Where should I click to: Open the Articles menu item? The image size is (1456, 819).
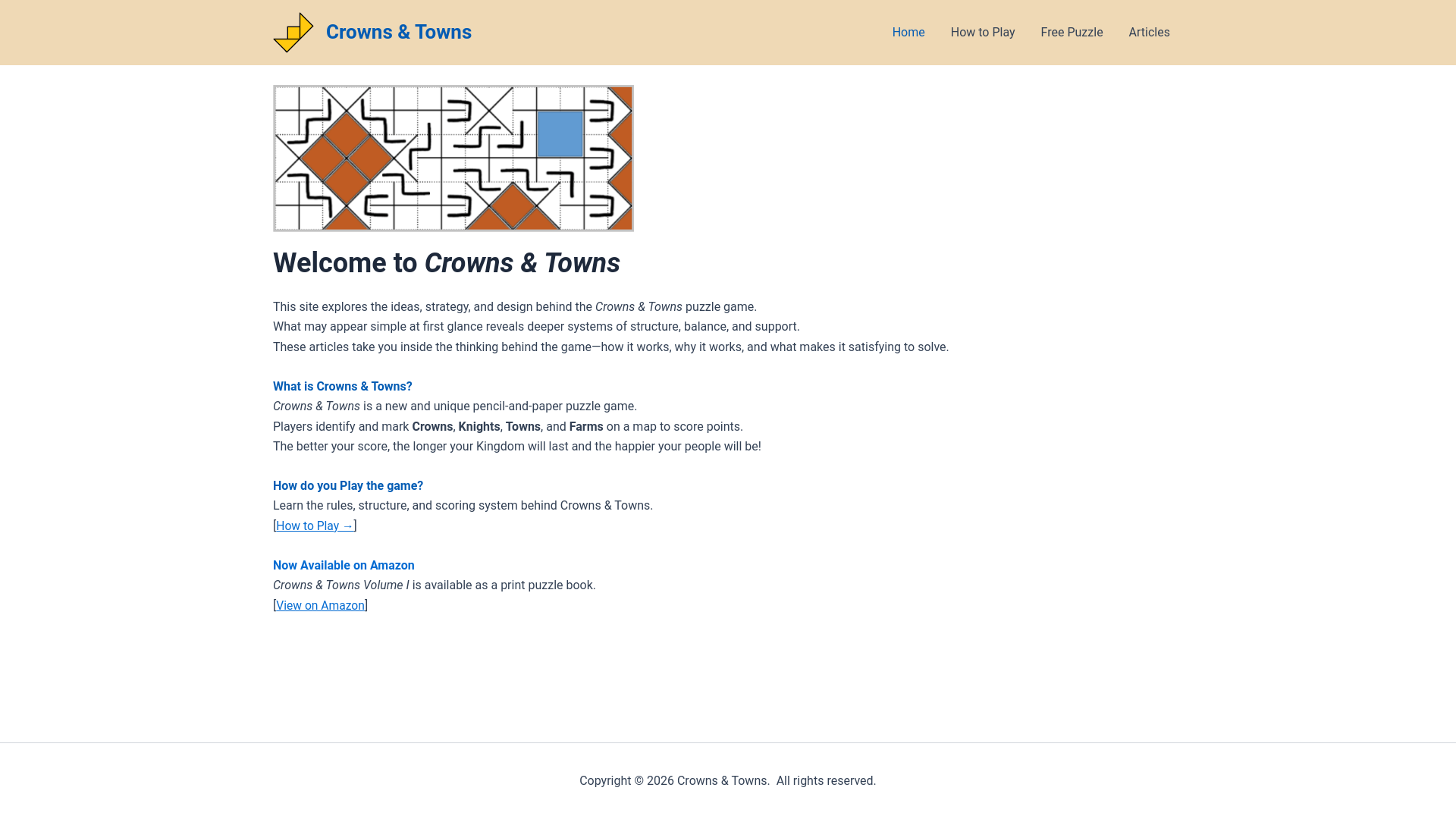[1149, 33]
